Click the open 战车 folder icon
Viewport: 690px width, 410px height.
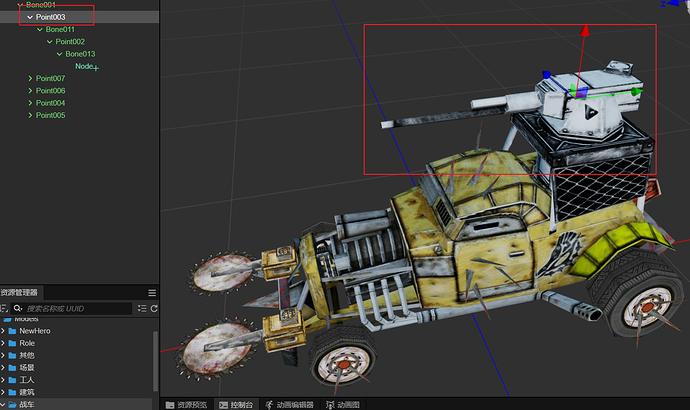click(12, 405)
